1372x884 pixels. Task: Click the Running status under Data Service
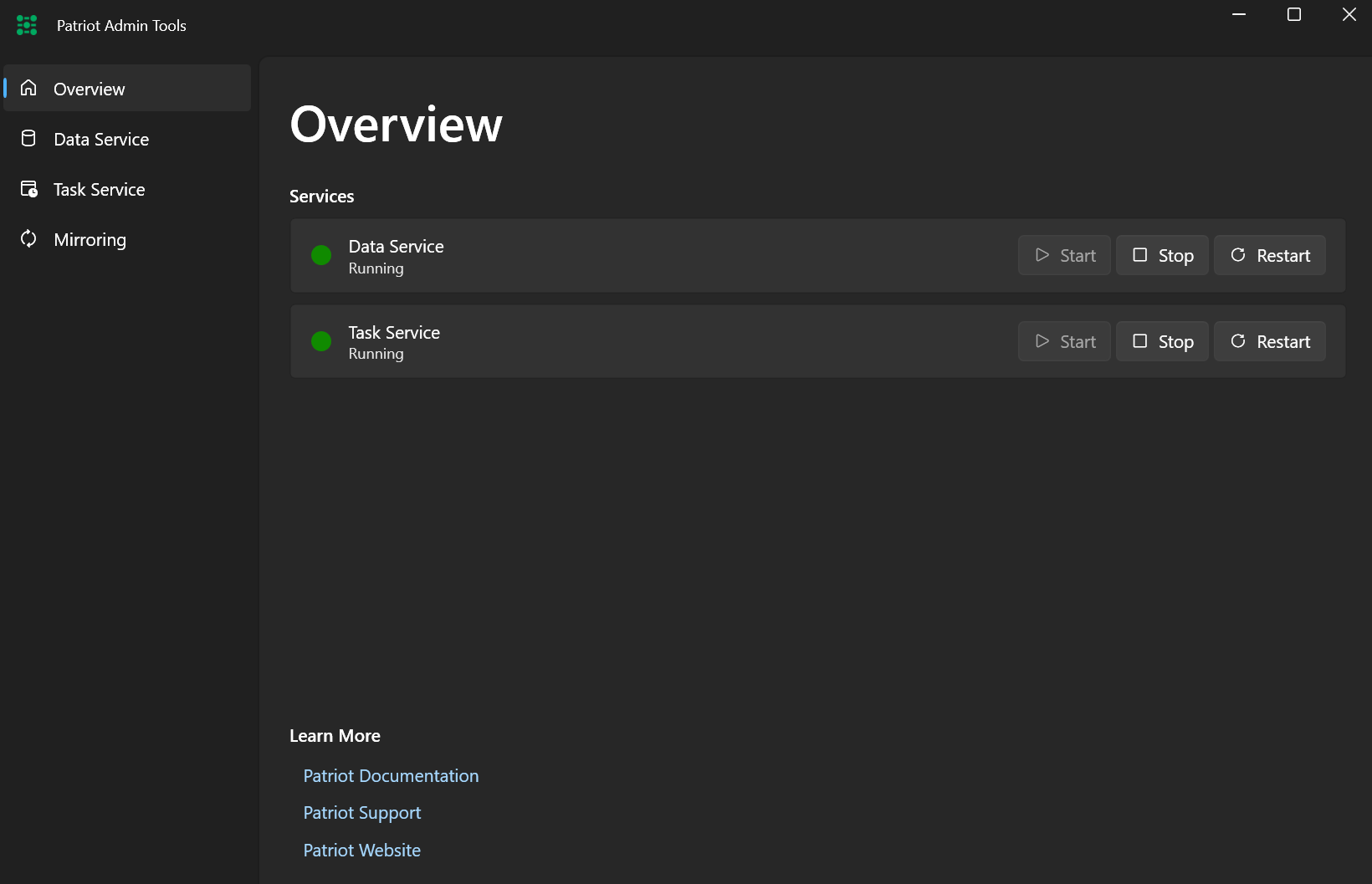coord(376,268)
